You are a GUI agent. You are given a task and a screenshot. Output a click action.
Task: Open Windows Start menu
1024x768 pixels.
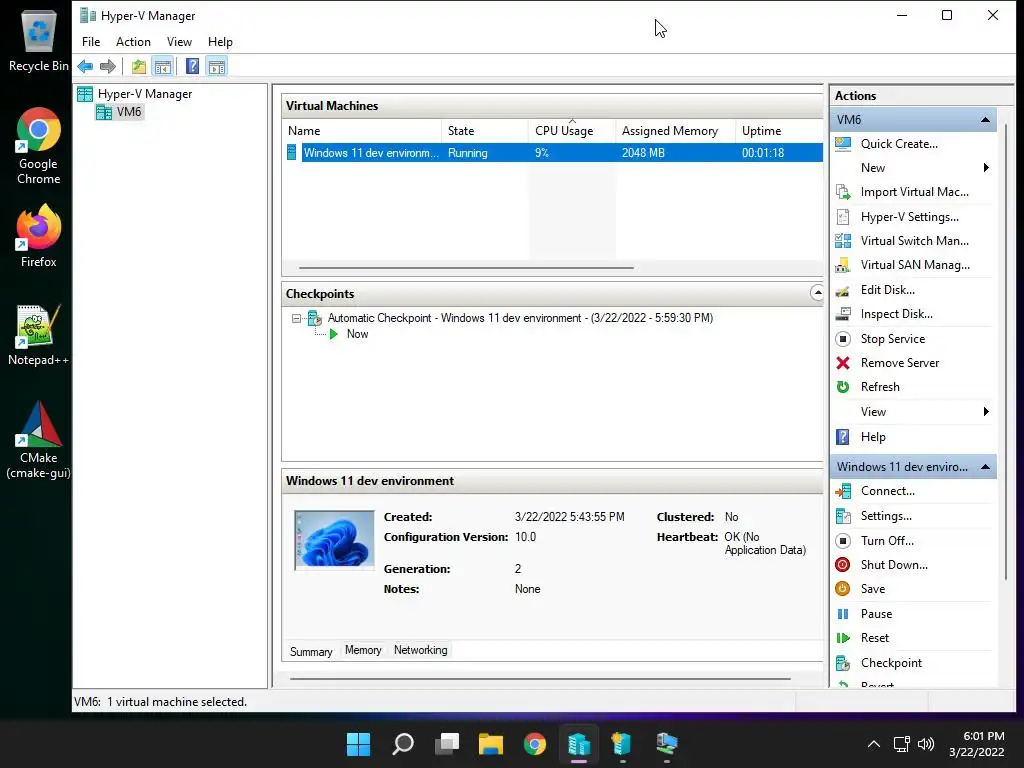click(x=358, y=744)
